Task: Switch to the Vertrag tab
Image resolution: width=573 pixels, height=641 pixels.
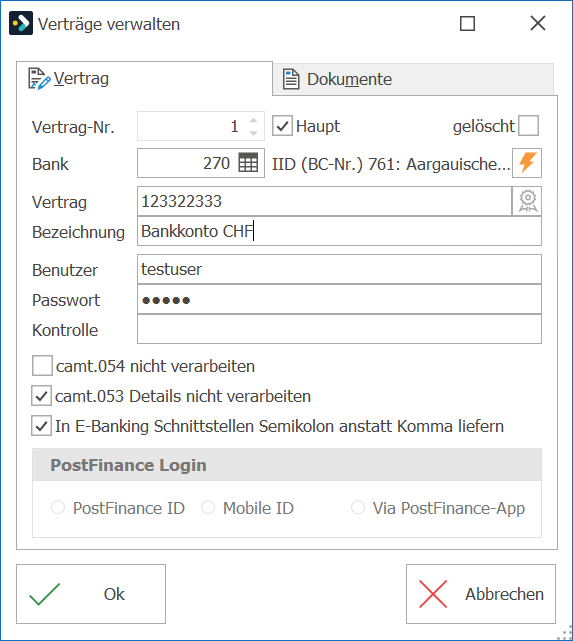Action: 144,78
